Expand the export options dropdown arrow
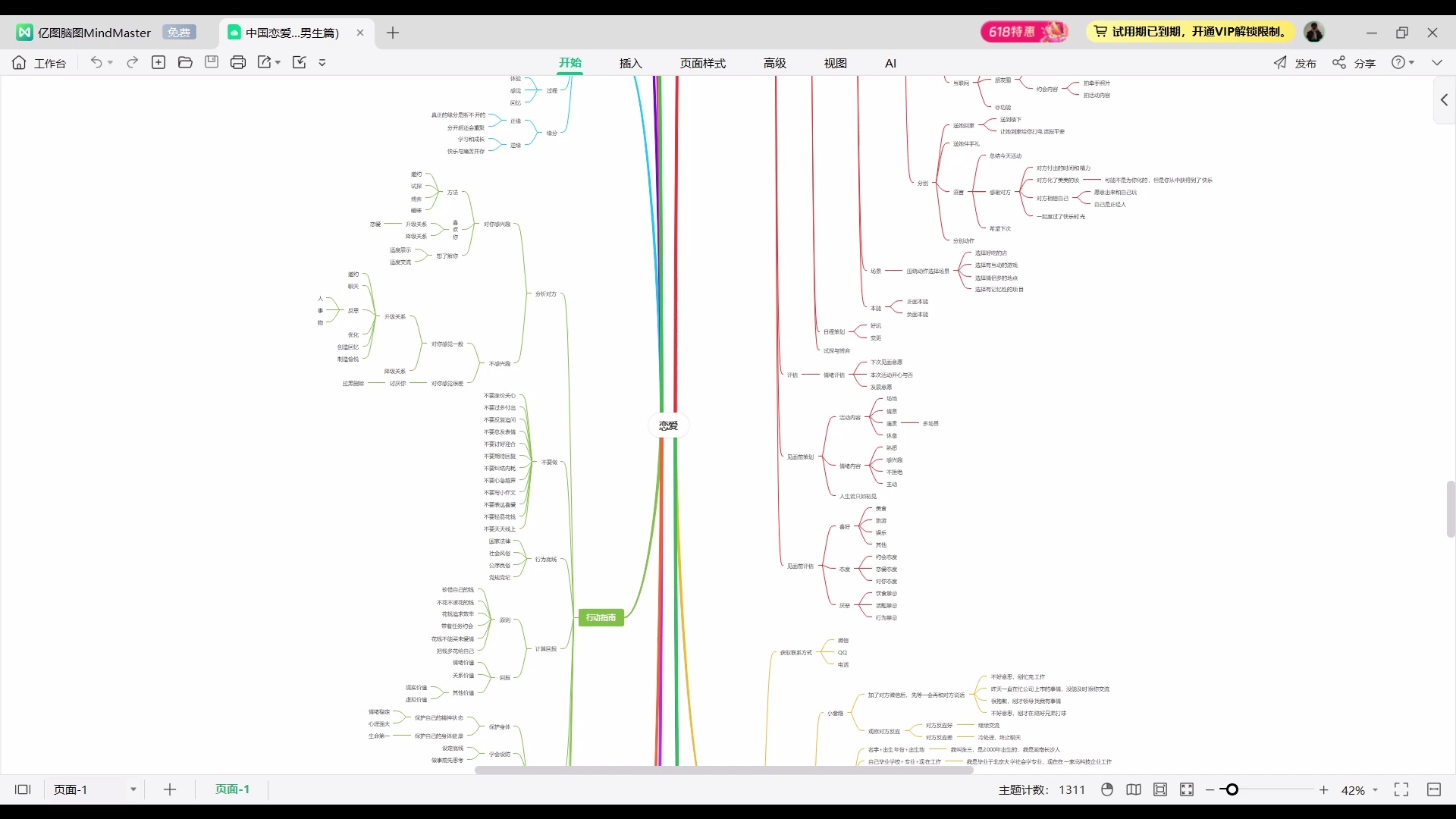This screenshot has width=1456, height=819. tap(278, 62)
